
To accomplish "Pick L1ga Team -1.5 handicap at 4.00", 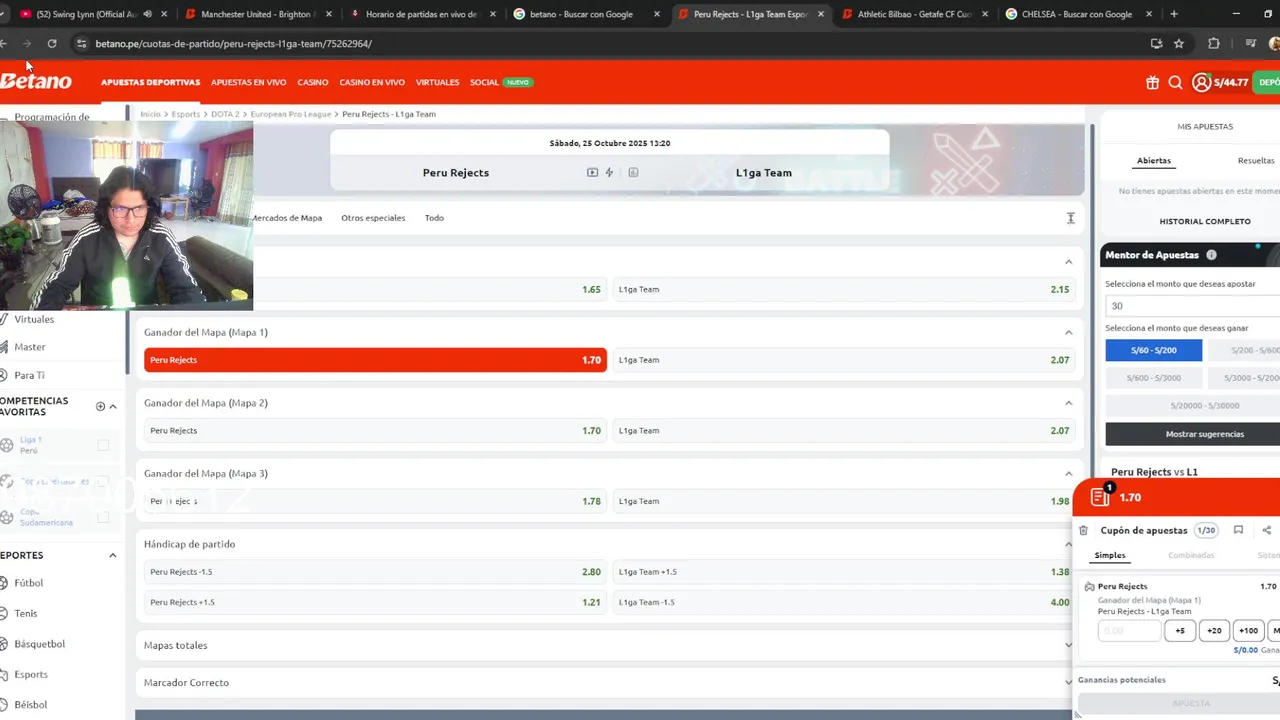I will pyautogui.click(x=844, y=602).
